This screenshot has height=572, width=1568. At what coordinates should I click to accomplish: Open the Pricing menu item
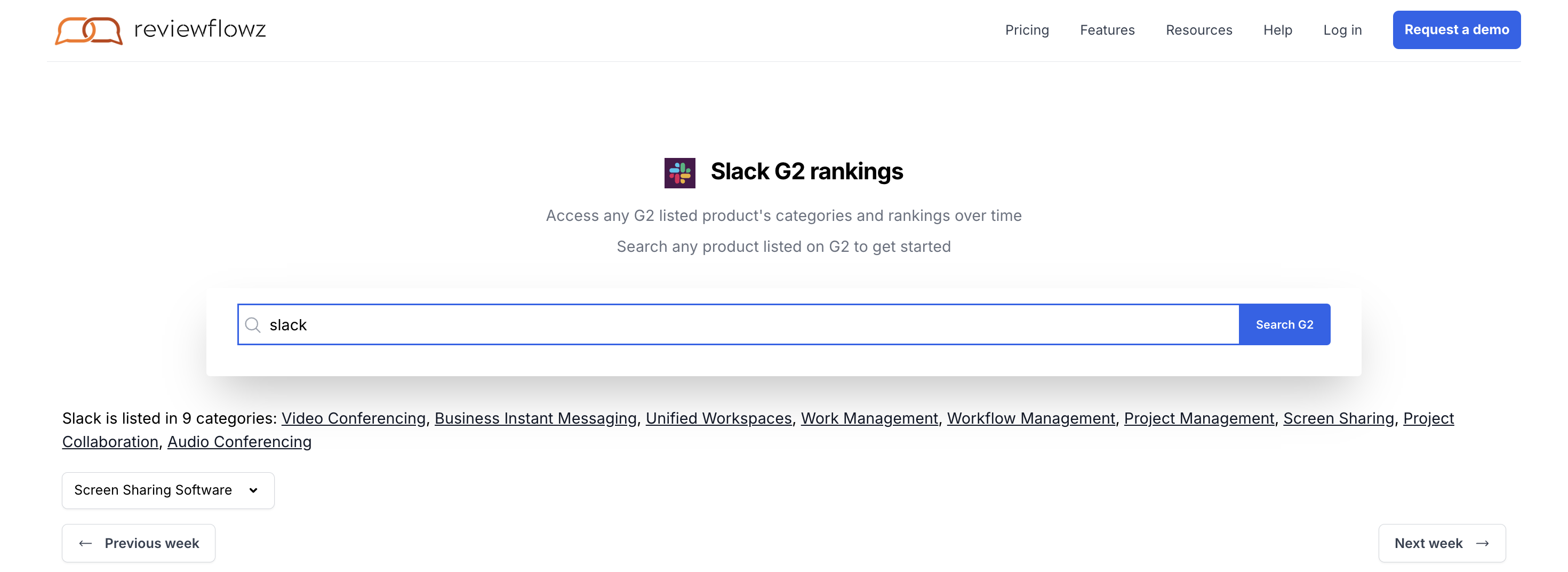[1027, 30]
